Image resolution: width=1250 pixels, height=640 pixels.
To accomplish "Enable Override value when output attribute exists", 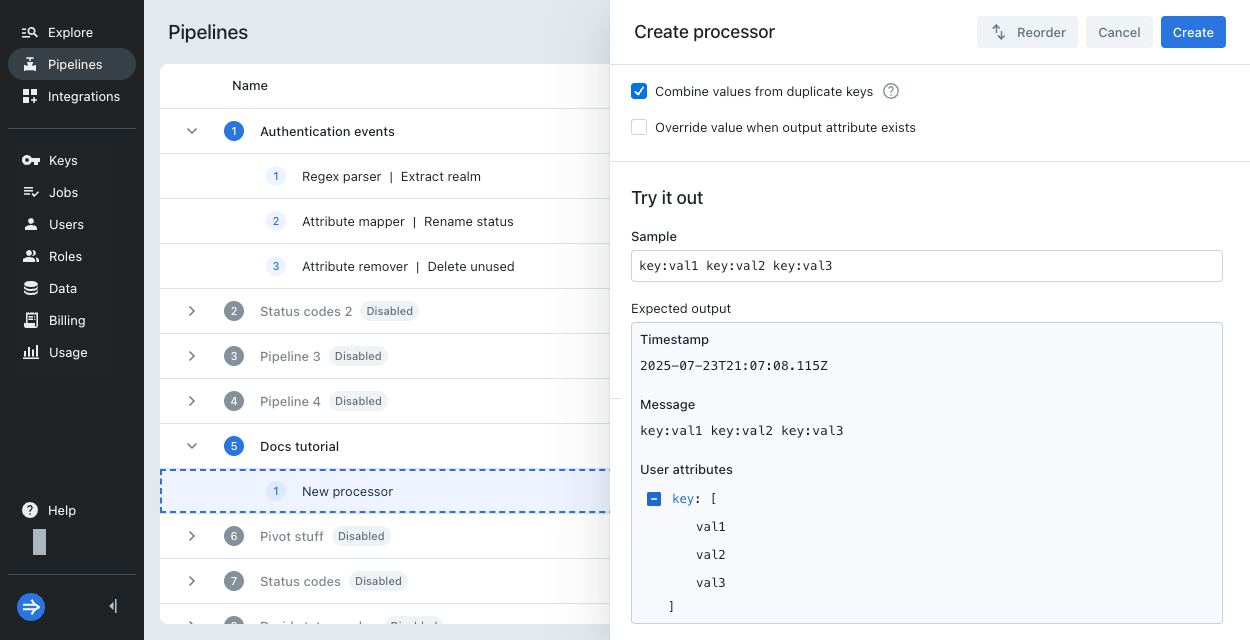I will [639, 127].
